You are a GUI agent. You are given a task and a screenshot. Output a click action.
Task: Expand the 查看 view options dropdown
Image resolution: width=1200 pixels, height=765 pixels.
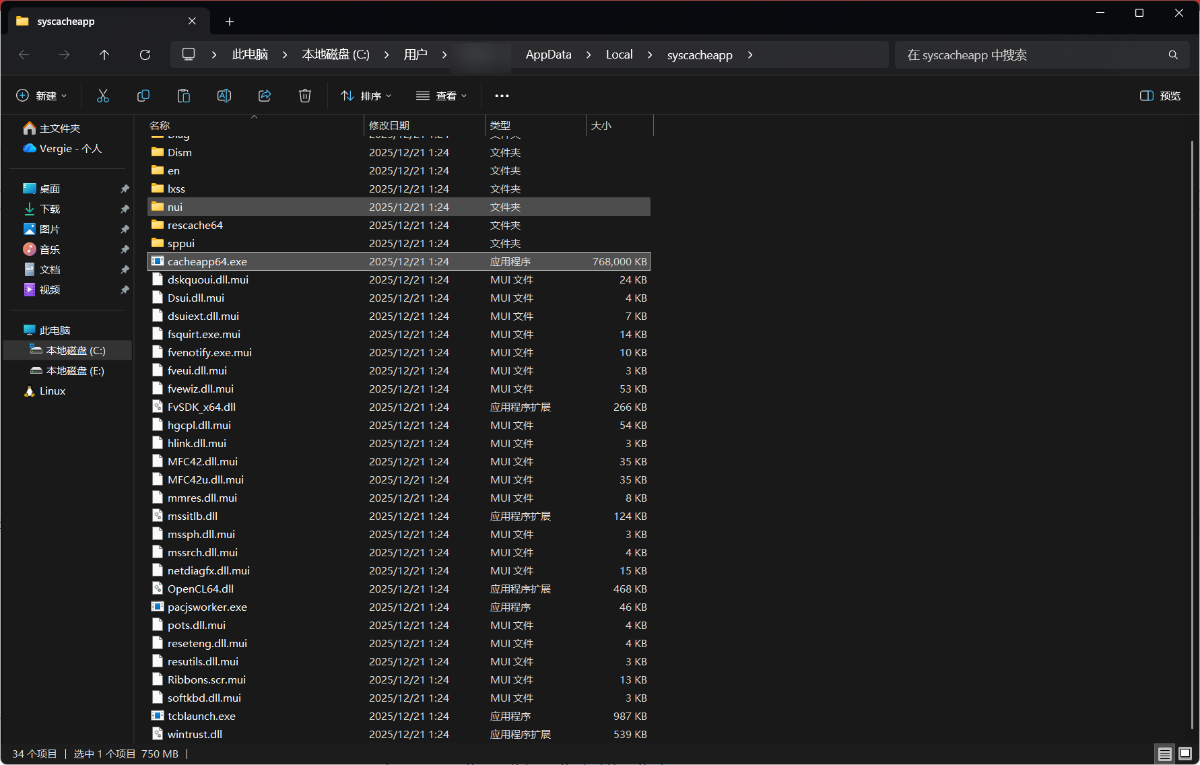[441, 96]
